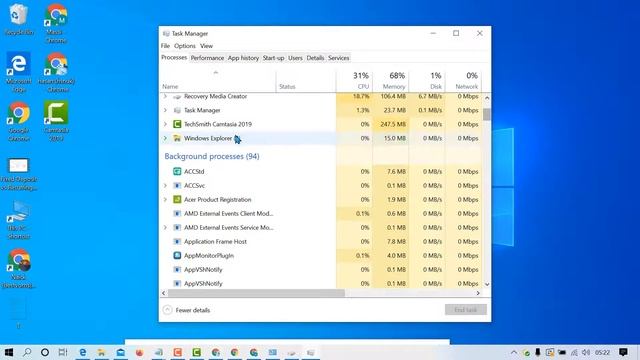Open the volume speaker tray icon
Viewport: 640px width, 360px height.
586,352
